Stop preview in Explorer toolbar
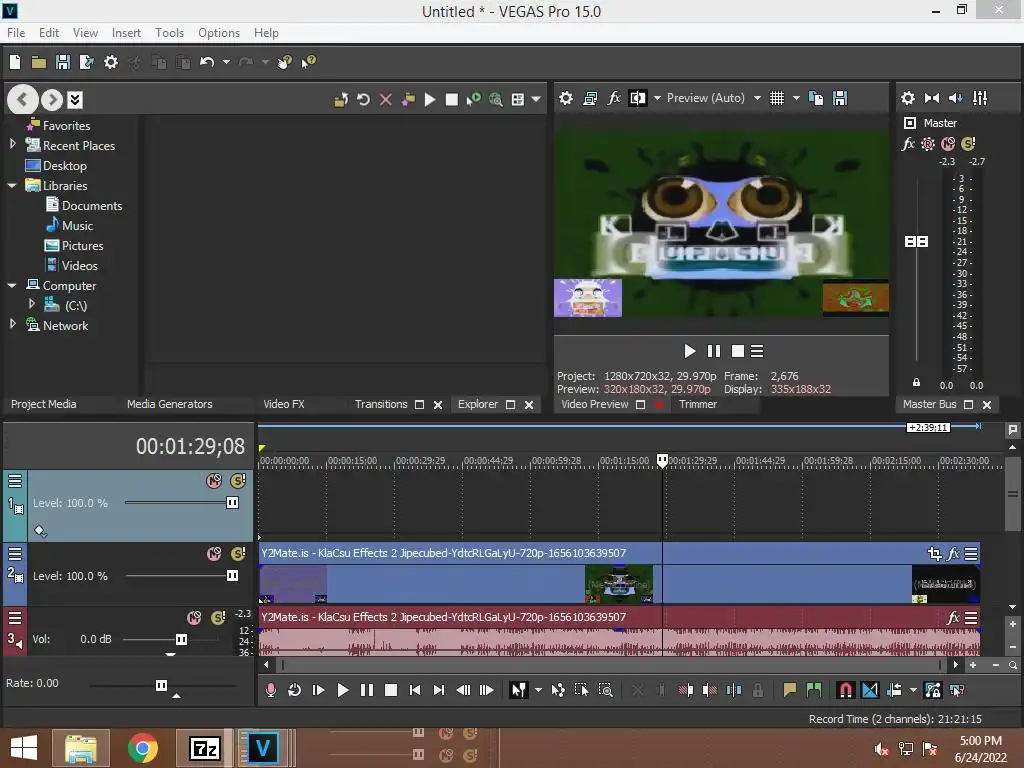Viewport: 1024px width, 768px height. click(x=451, y=99)
